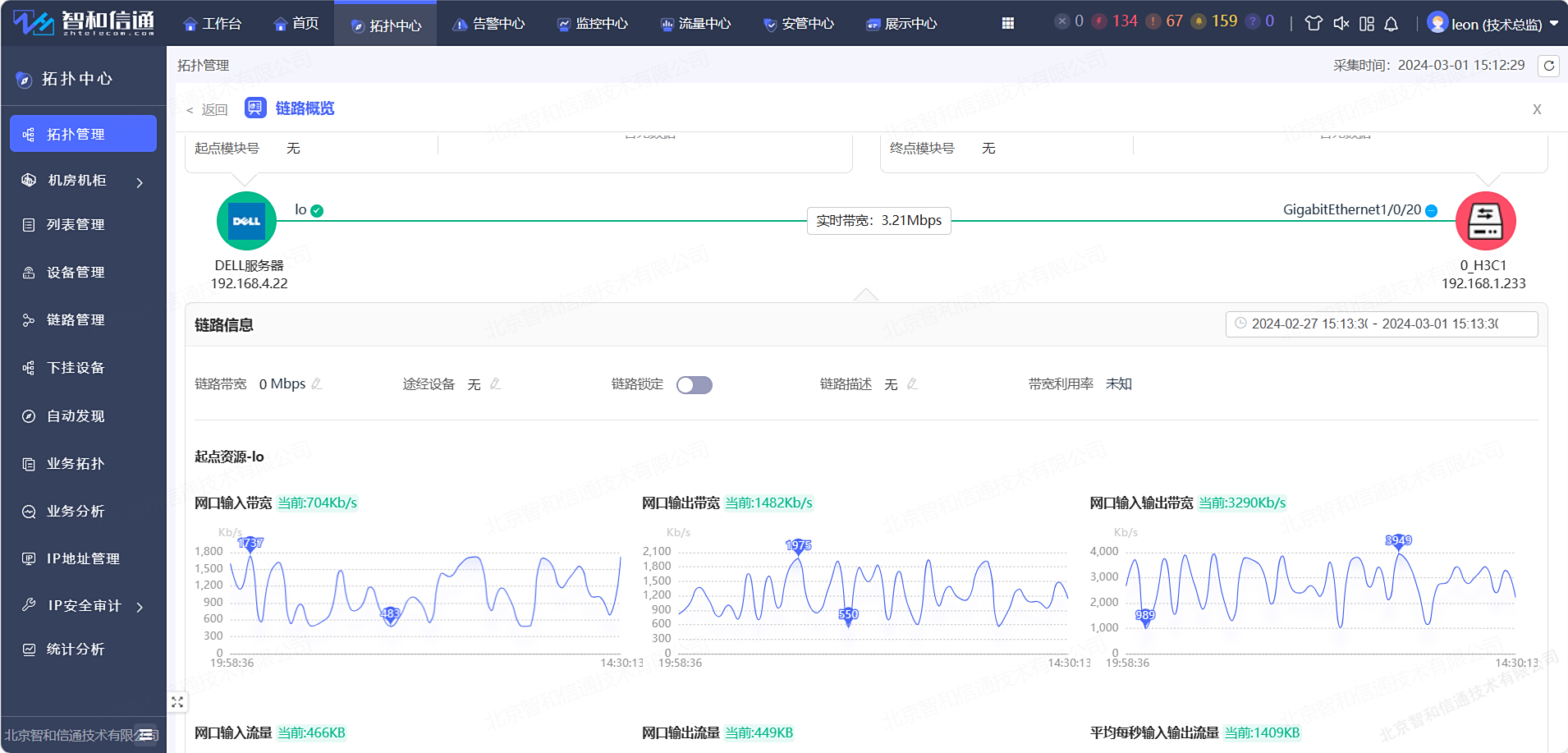Click 当前:3290Kb/s combined bandwidth value
Viewport: 1568px width, 753px height.
pyautogui.click(x=1242, y=503)
